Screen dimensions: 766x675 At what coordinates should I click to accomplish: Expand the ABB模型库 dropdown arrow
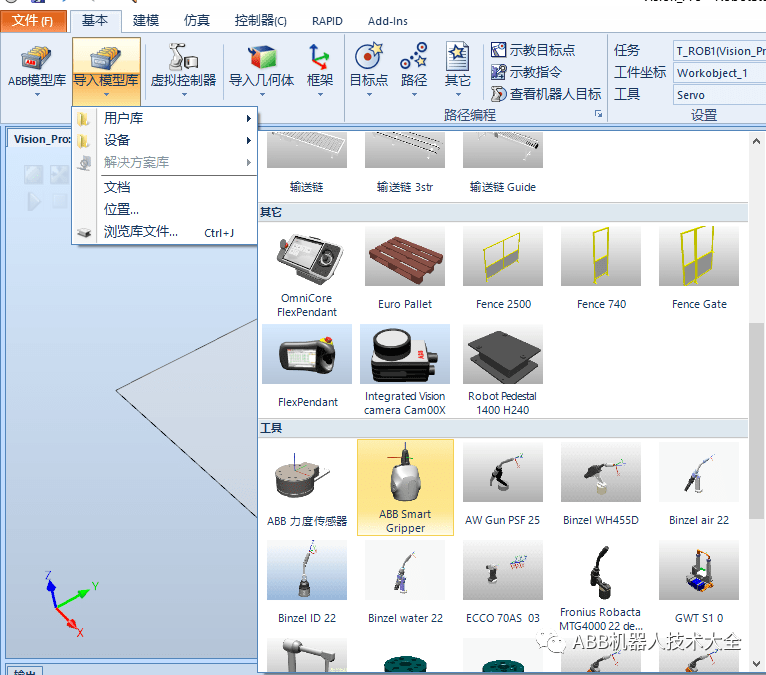[37, 95]
